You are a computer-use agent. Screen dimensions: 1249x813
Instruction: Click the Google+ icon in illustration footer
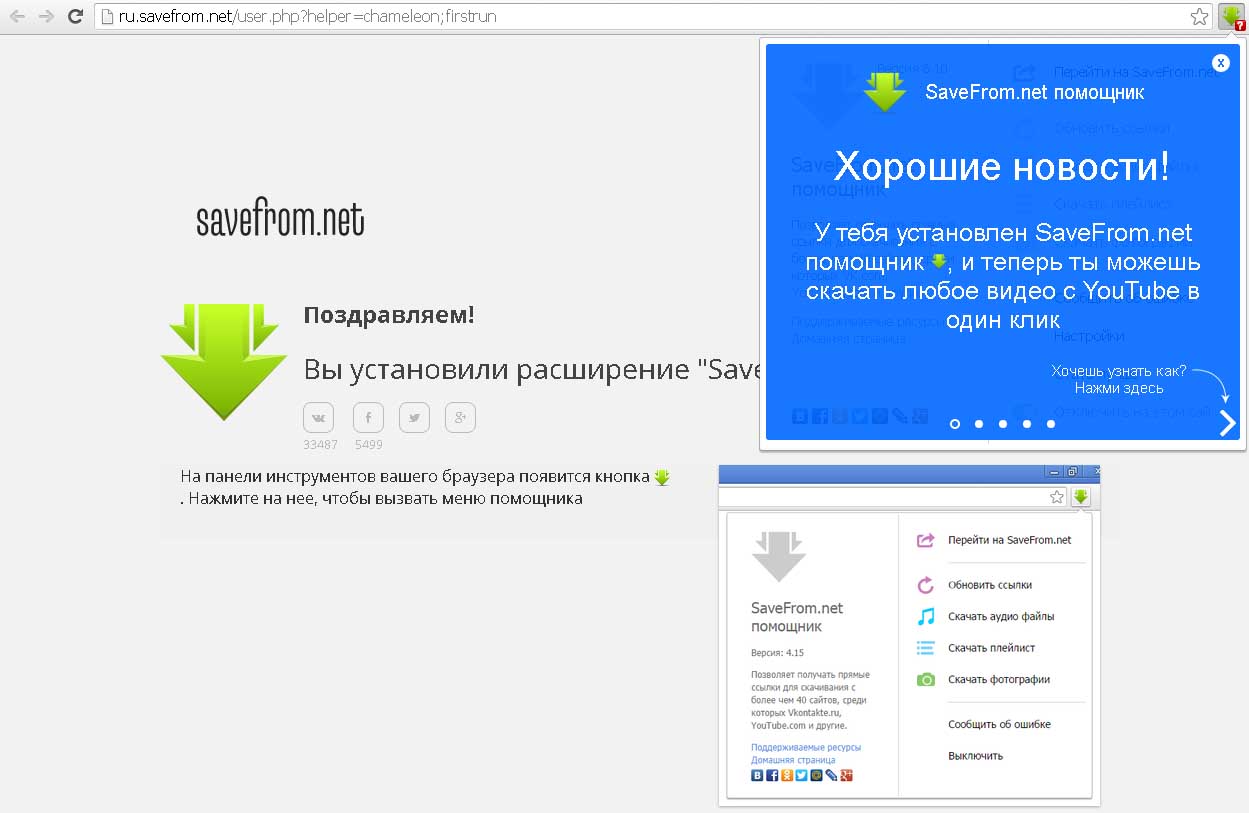coord(847,775)
